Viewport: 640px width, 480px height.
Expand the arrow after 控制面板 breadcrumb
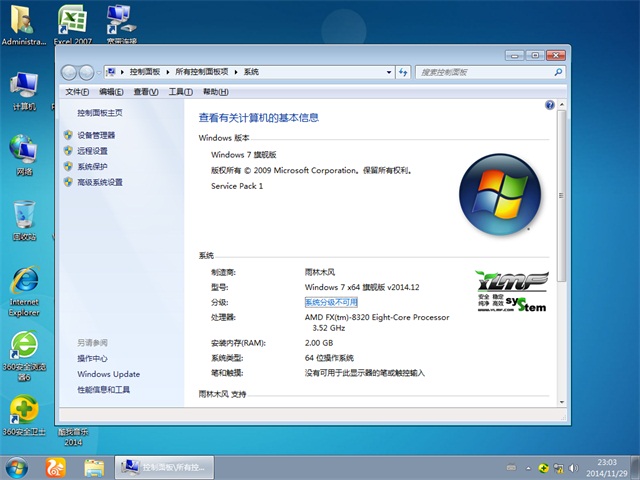[167, 72]
